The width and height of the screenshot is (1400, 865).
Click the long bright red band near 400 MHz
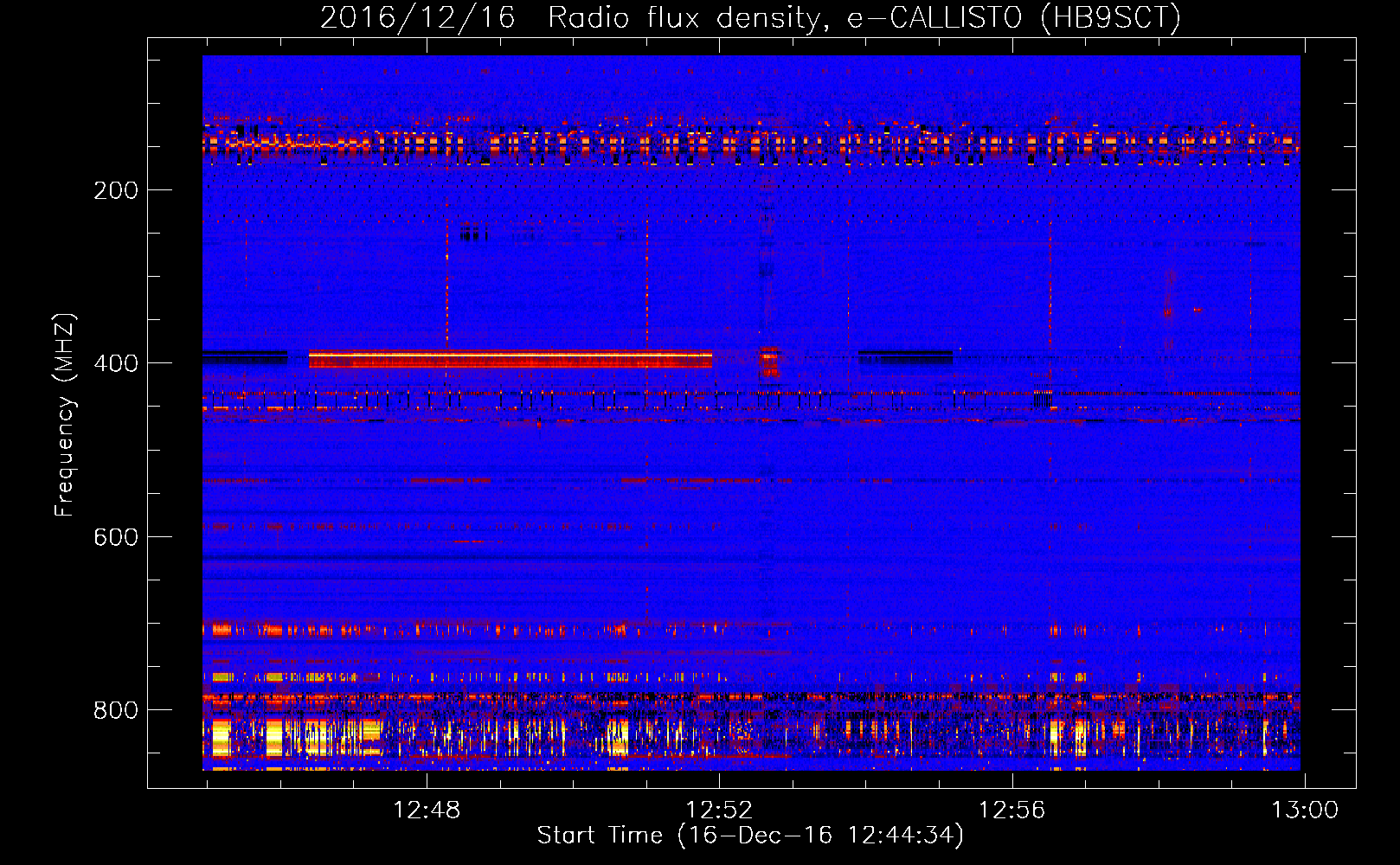[x=511, y=359]
